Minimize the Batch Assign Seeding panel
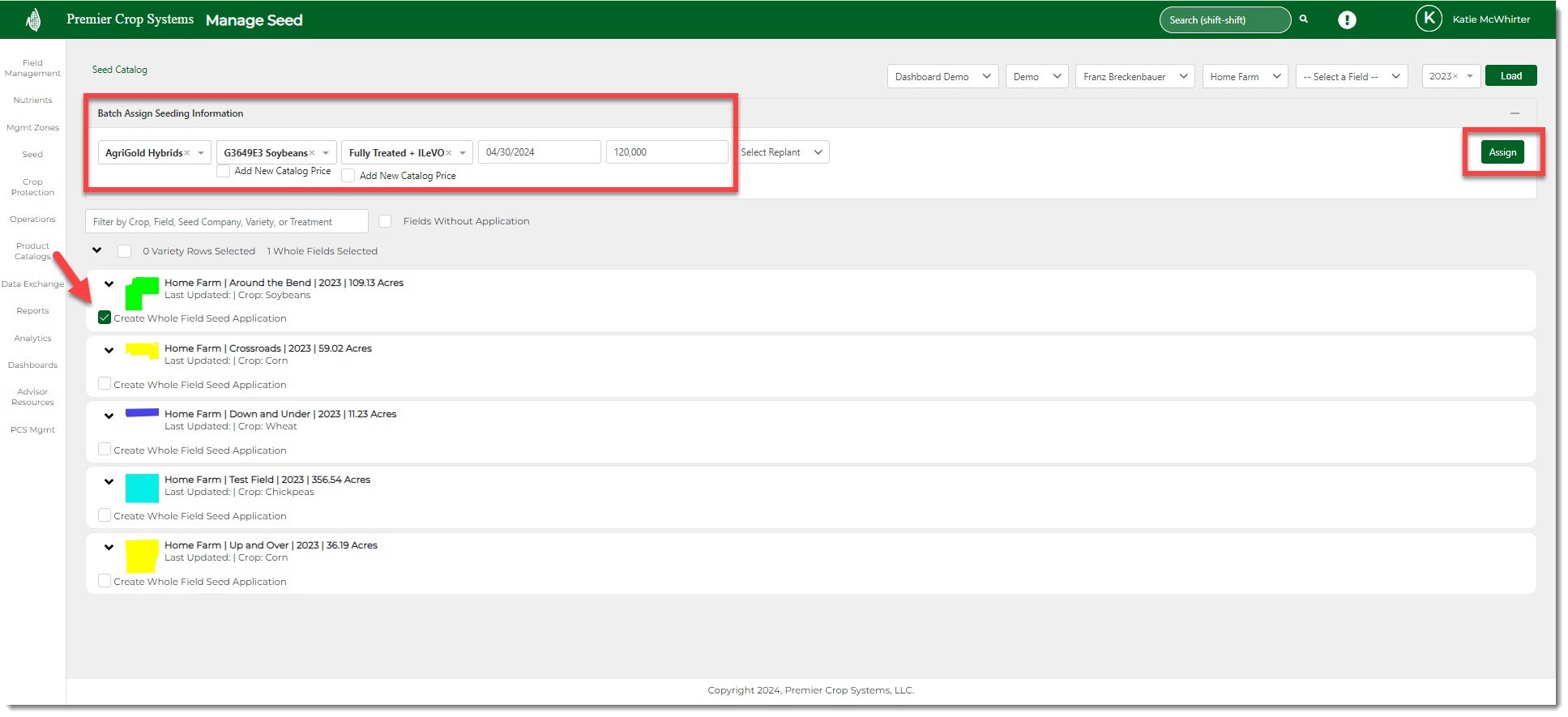This screenshot has width=1568, height=717. point(1515,113)
